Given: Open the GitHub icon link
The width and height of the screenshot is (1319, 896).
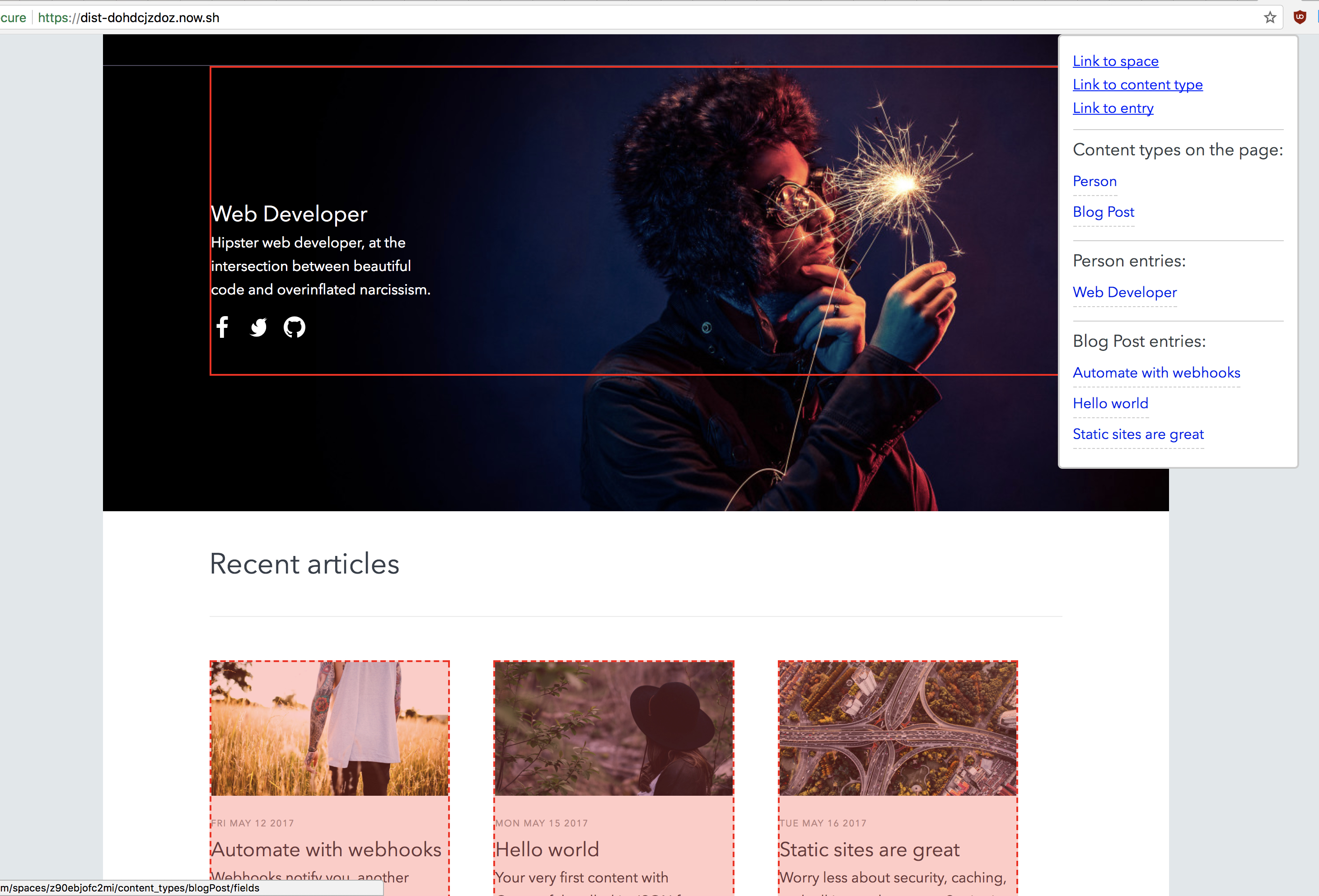Looking at the screenshot, I should (x=294, y=327).
